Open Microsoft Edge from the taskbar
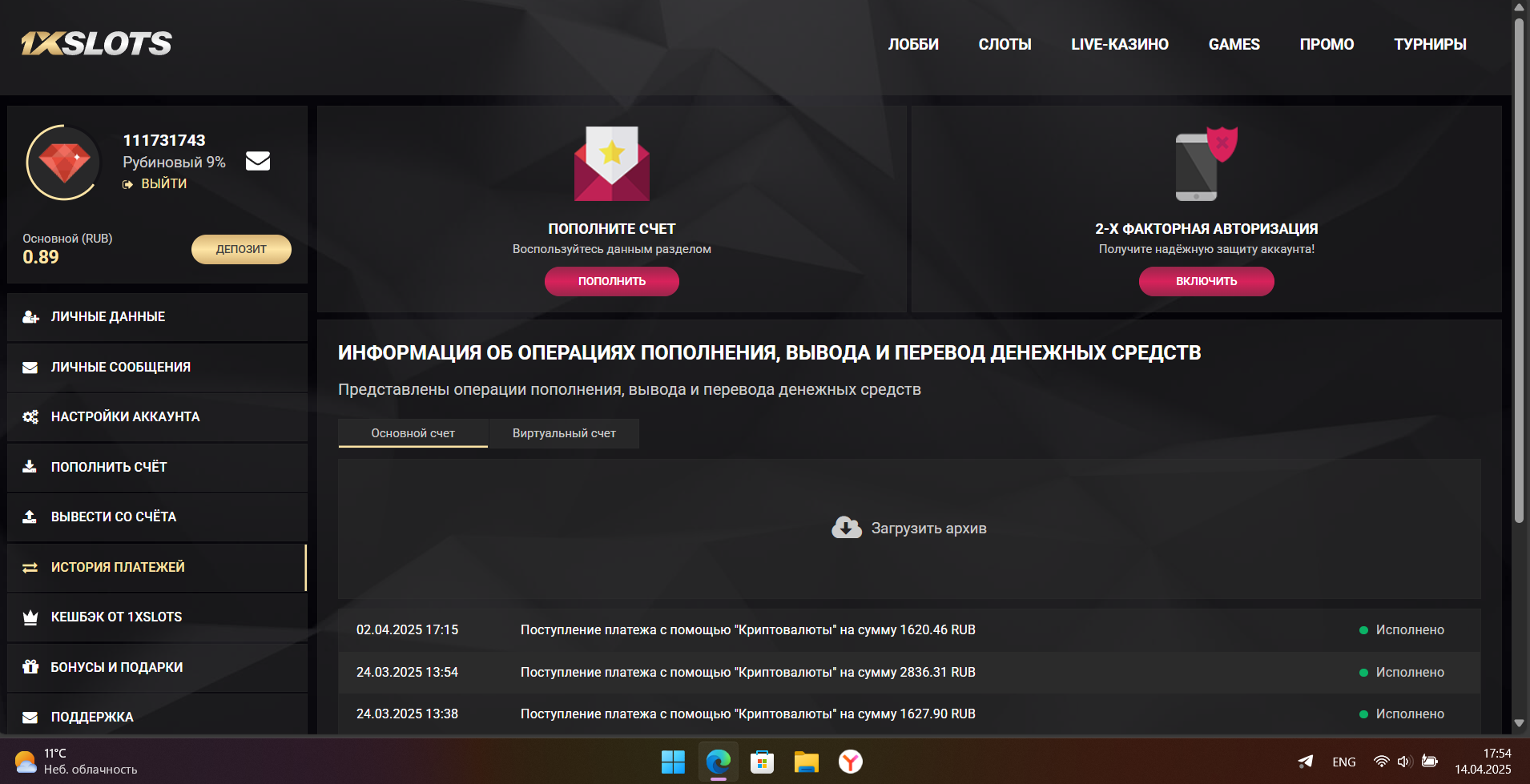 point(718,762)
